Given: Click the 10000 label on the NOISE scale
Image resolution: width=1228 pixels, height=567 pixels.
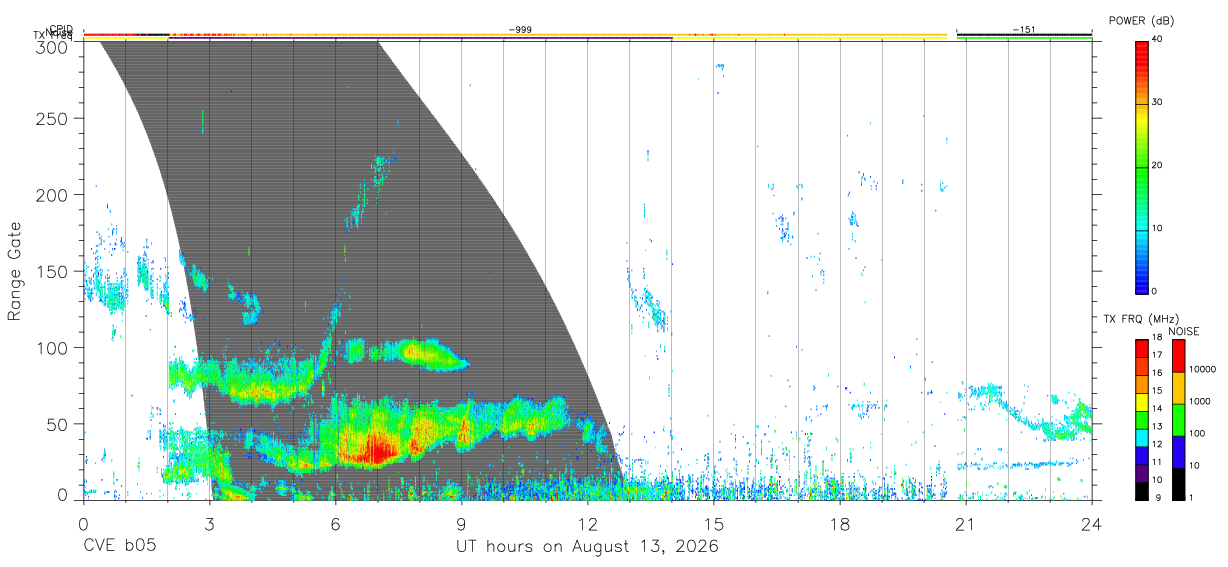Looking at the screenshot, I should coord(1202,369).
